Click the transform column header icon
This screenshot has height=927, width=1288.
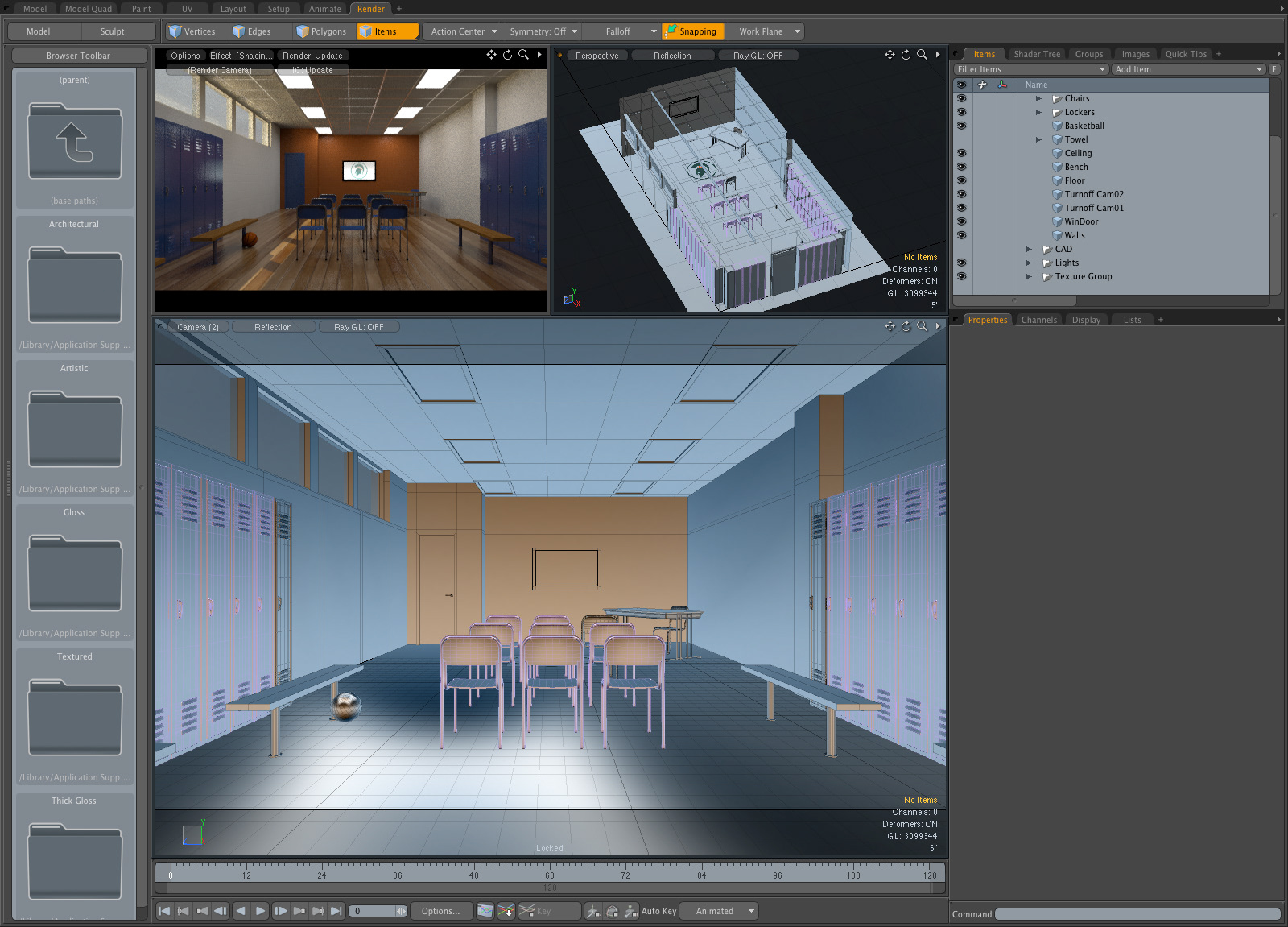point(982,85)
